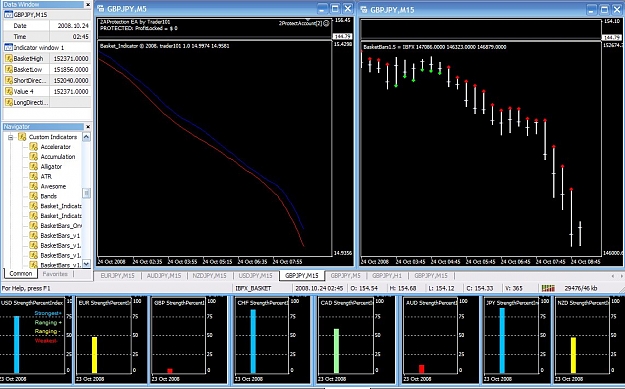
Task: Click the connection status bars icon
Action: point(548,288)
